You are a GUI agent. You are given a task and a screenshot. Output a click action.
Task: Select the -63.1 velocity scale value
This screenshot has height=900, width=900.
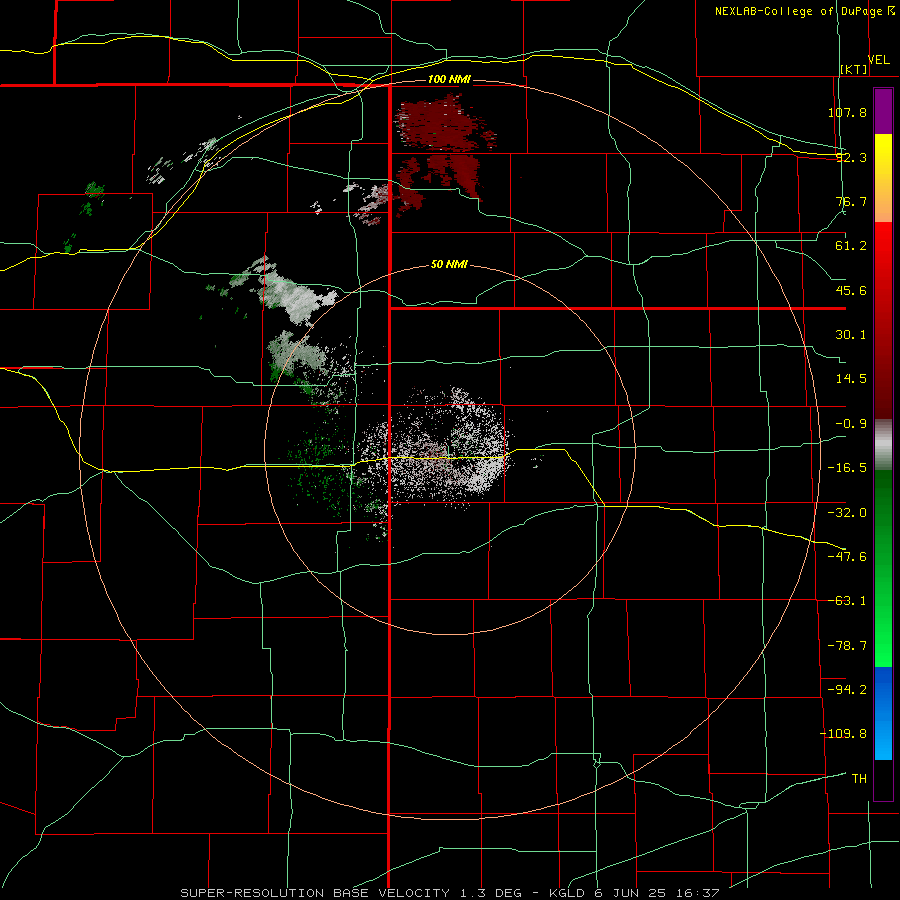point(847,601)
